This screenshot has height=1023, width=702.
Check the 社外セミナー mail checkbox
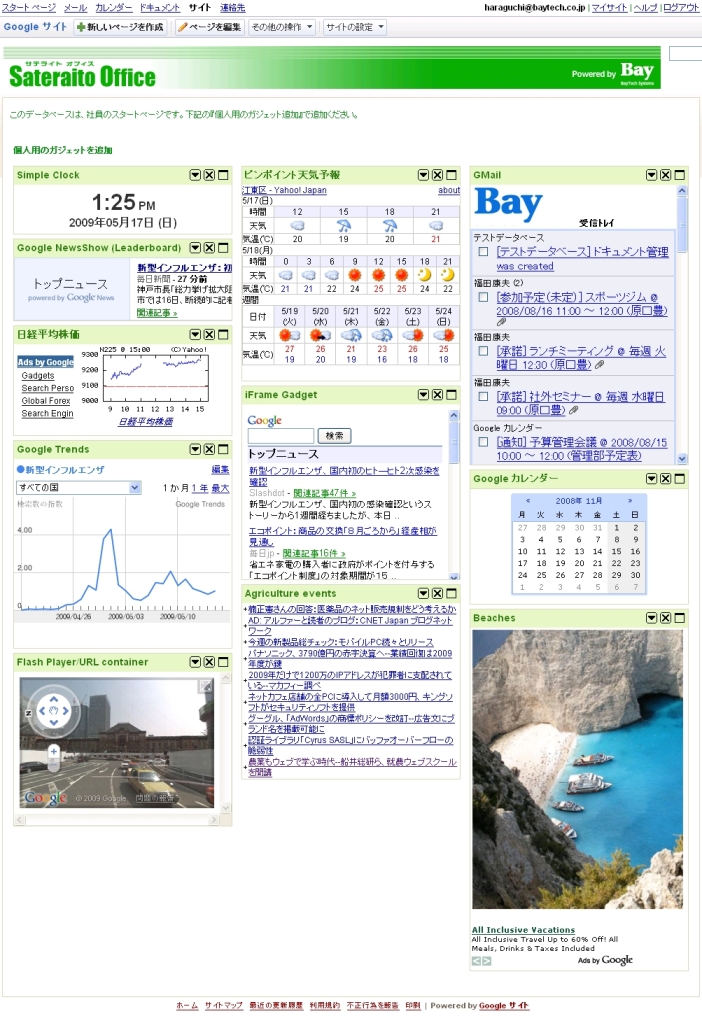483,397
